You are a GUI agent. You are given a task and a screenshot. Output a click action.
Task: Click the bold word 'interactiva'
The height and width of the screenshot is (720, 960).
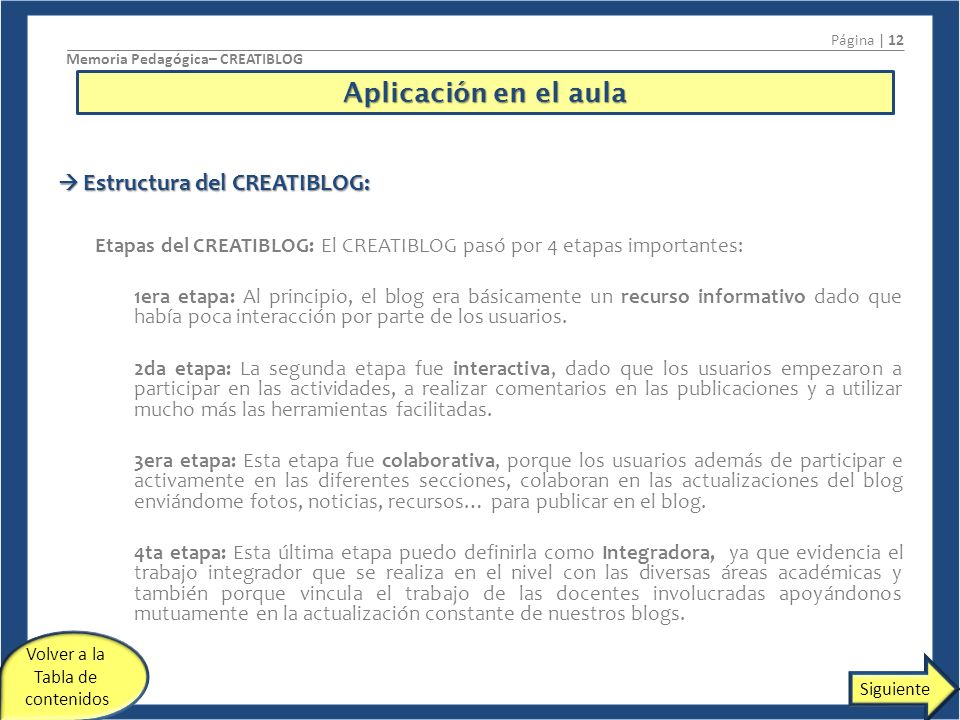tap(501, 369)
